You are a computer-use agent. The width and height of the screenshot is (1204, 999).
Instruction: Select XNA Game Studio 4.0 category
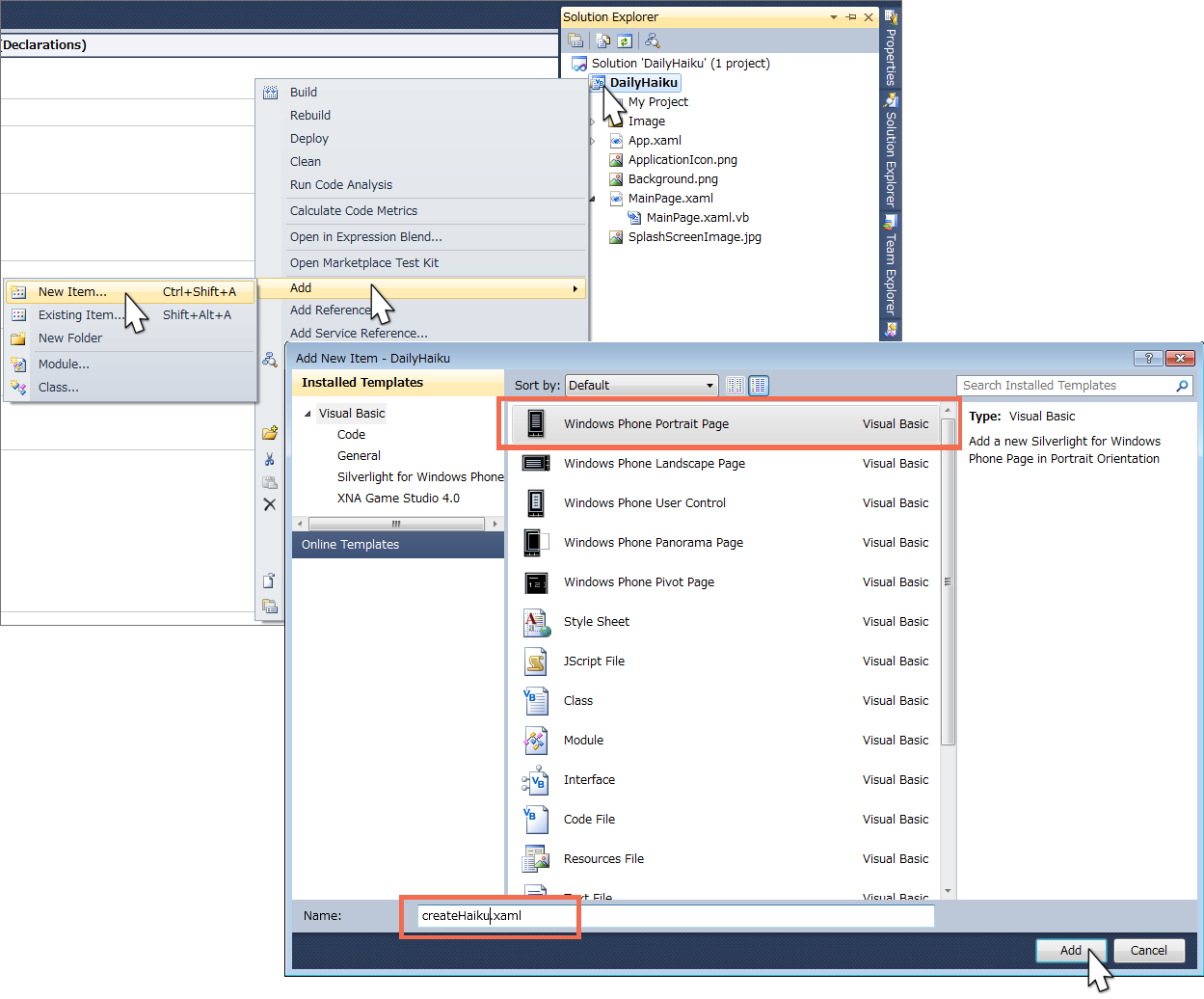coord(398,499)
